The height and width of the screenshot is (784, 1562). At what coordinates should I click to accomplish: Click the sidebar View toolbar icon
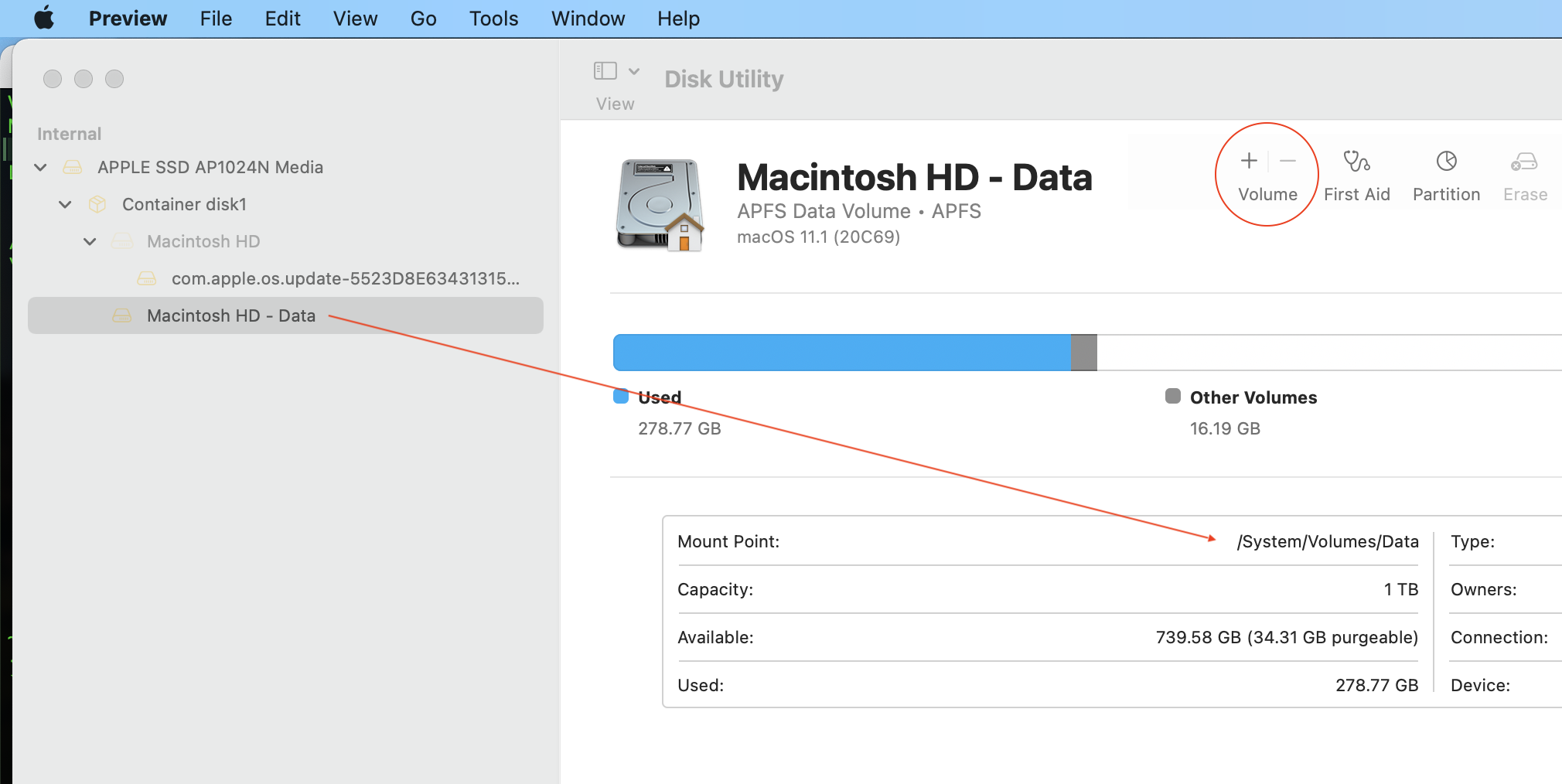coord(605,71)
